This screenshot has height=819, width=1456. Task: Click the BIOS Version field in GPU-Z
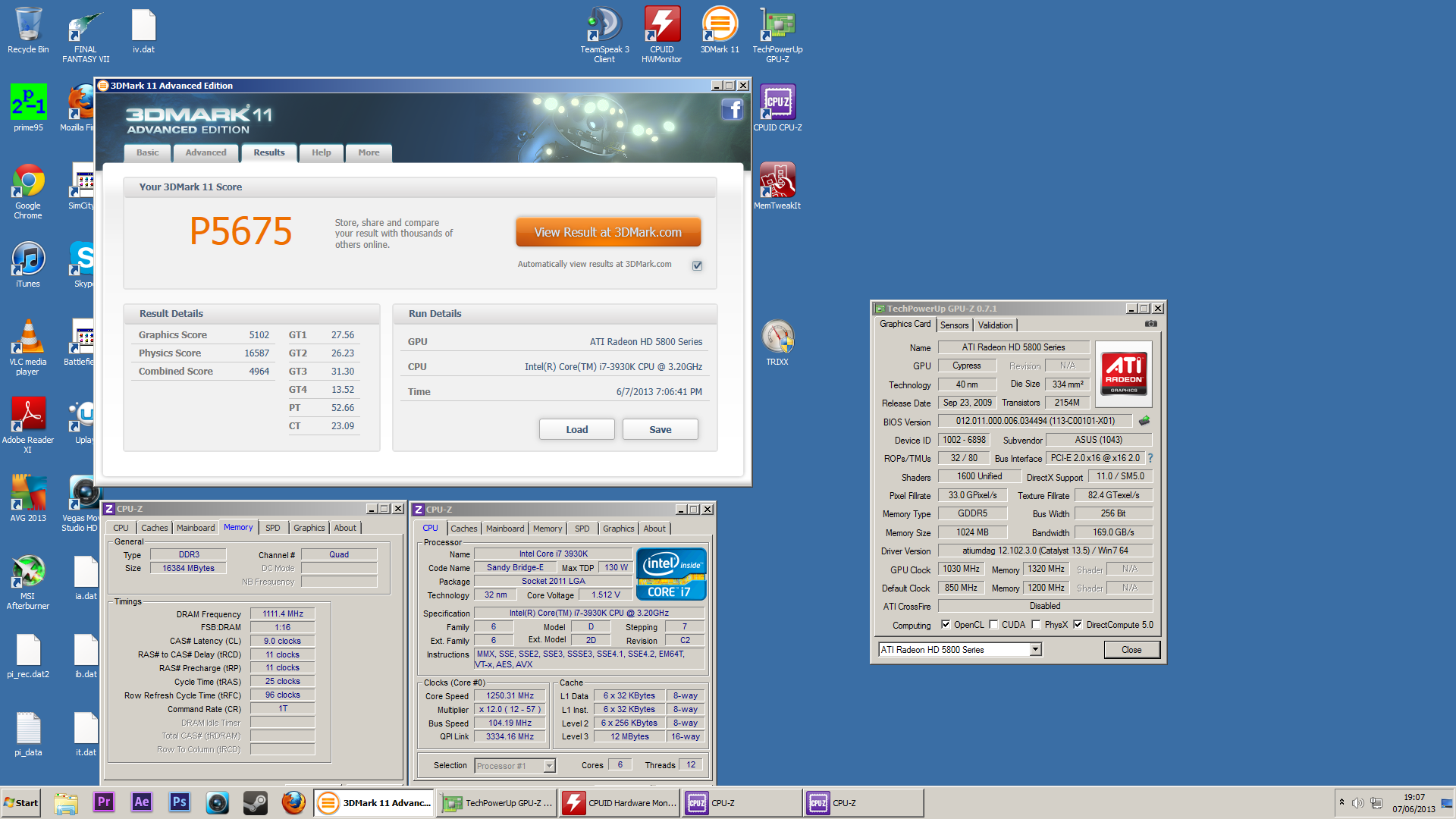coord(1035,421)
